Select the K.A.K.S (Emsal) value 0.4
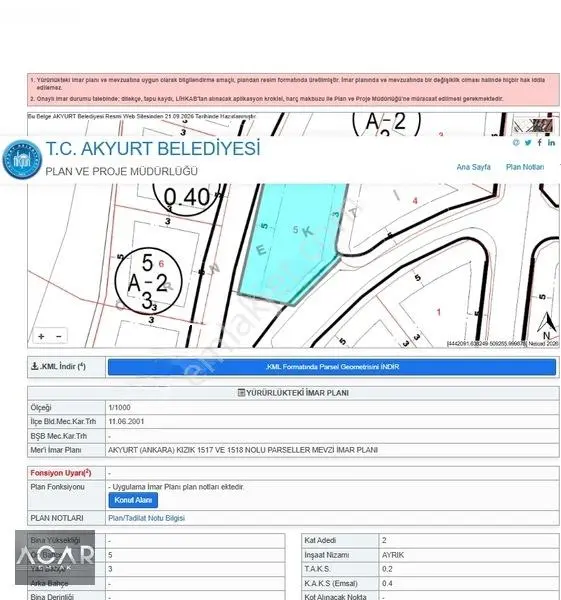This screenshot has height=600, width=561. (387, 583)
